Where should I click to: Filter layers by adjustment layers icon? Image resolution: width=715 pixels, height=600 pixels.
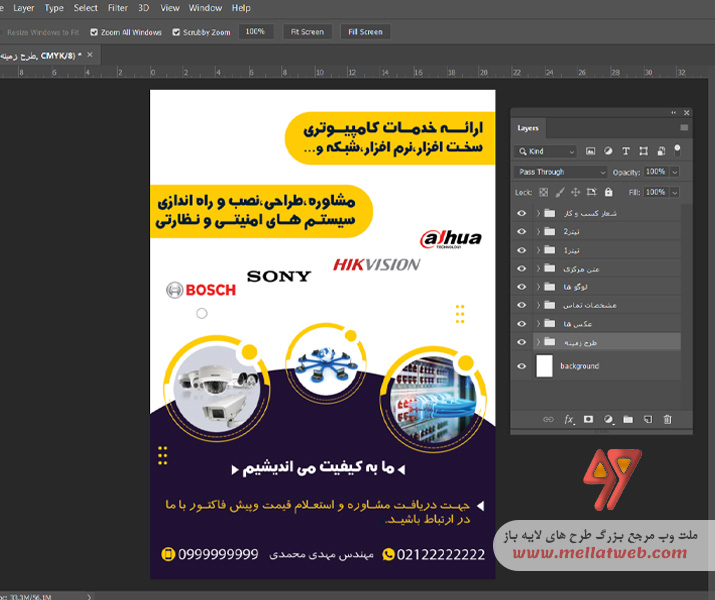click(608, 151)
